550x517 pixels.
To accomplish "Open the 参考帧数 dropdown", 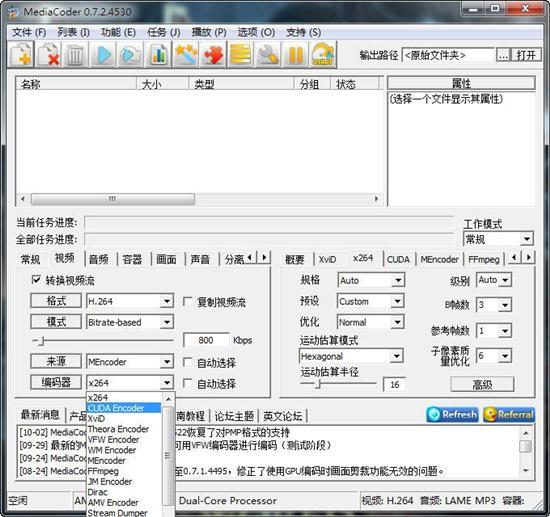I will point(505,331).
